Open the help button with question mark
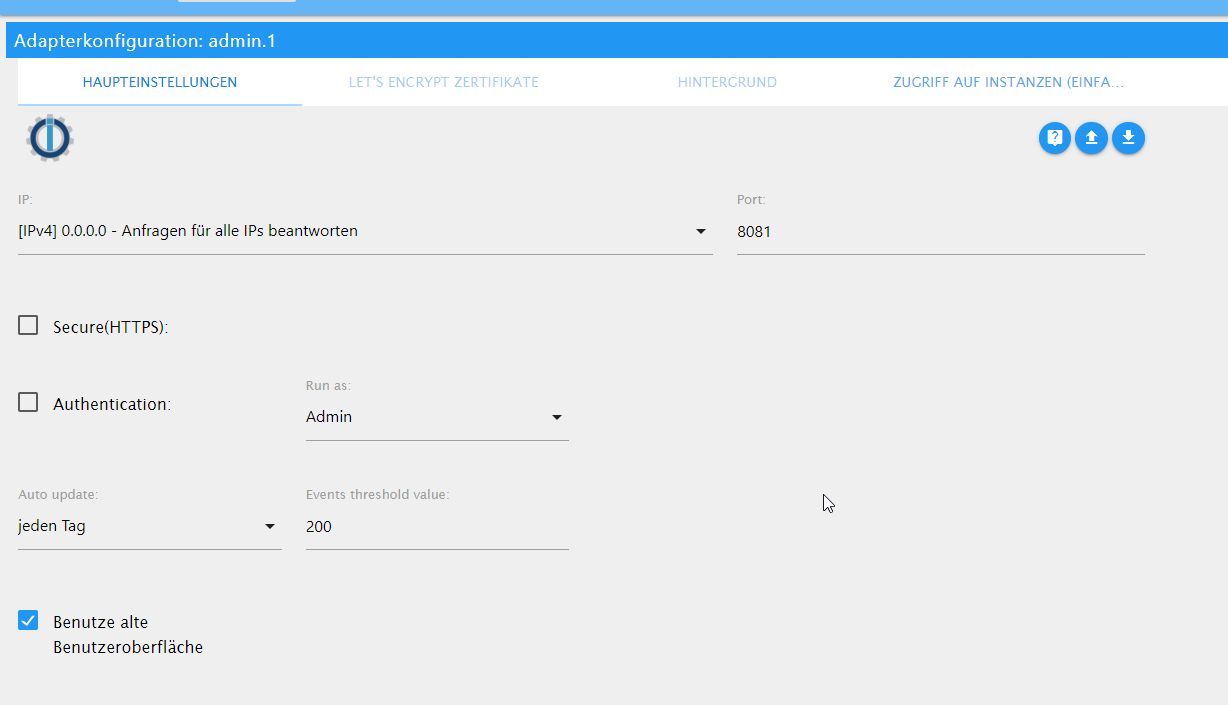 [x=1054, y=138]
